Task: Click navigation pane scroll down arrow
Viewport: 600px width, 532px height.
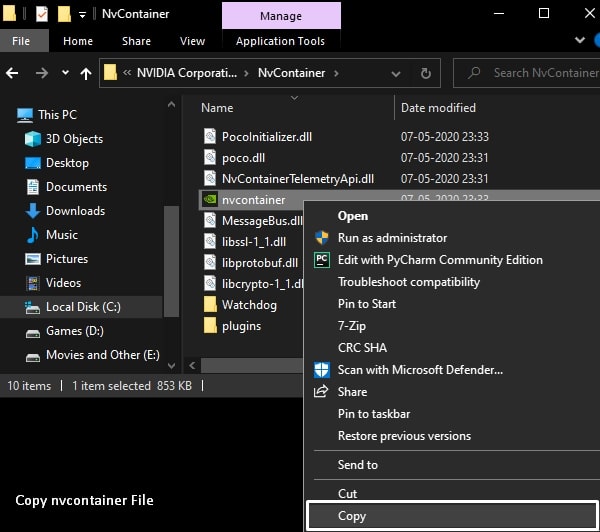Action: (x=171, y=366)
